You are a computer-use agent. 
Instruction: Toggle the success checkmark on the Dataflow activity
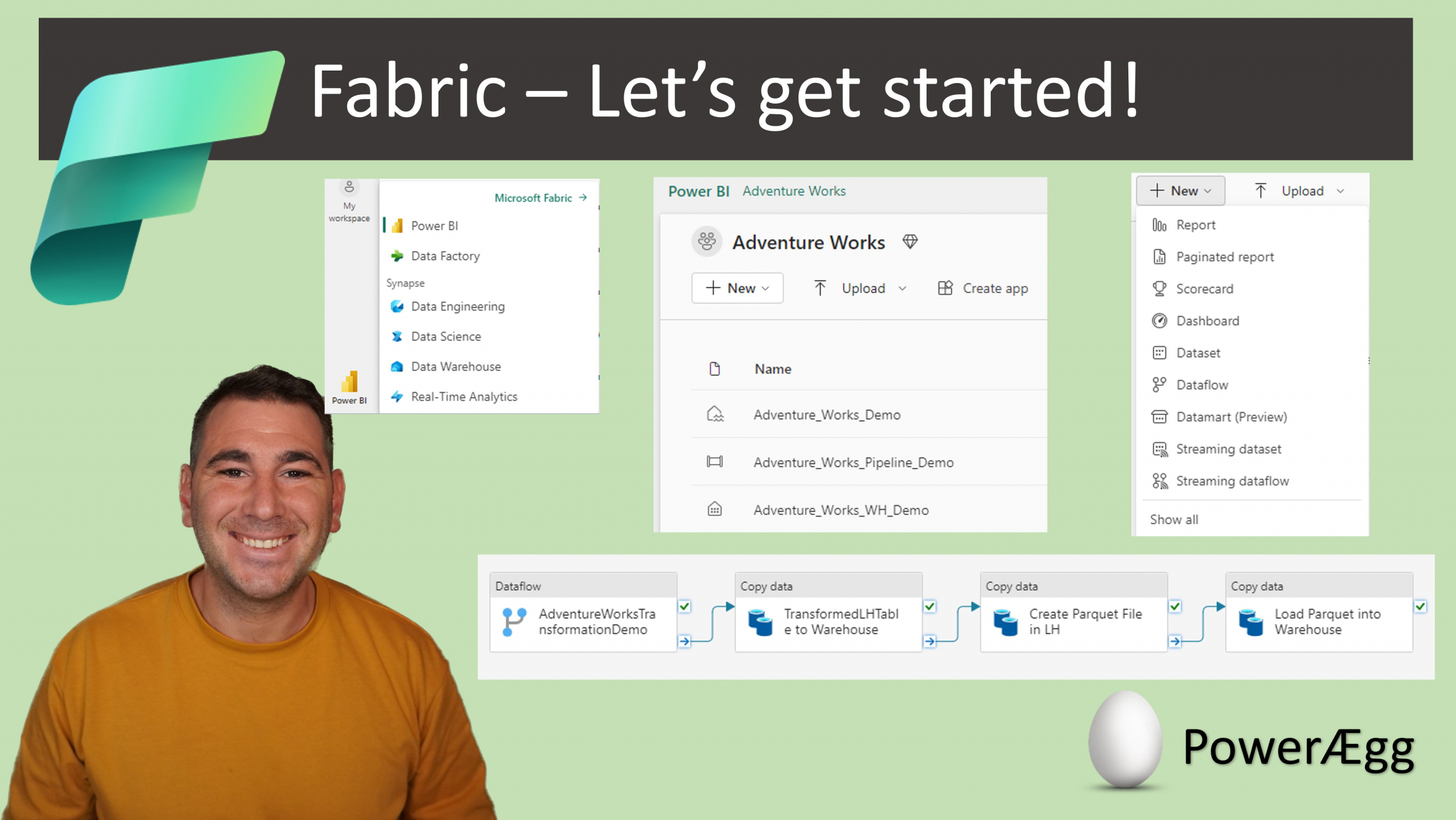coord(684,606)
